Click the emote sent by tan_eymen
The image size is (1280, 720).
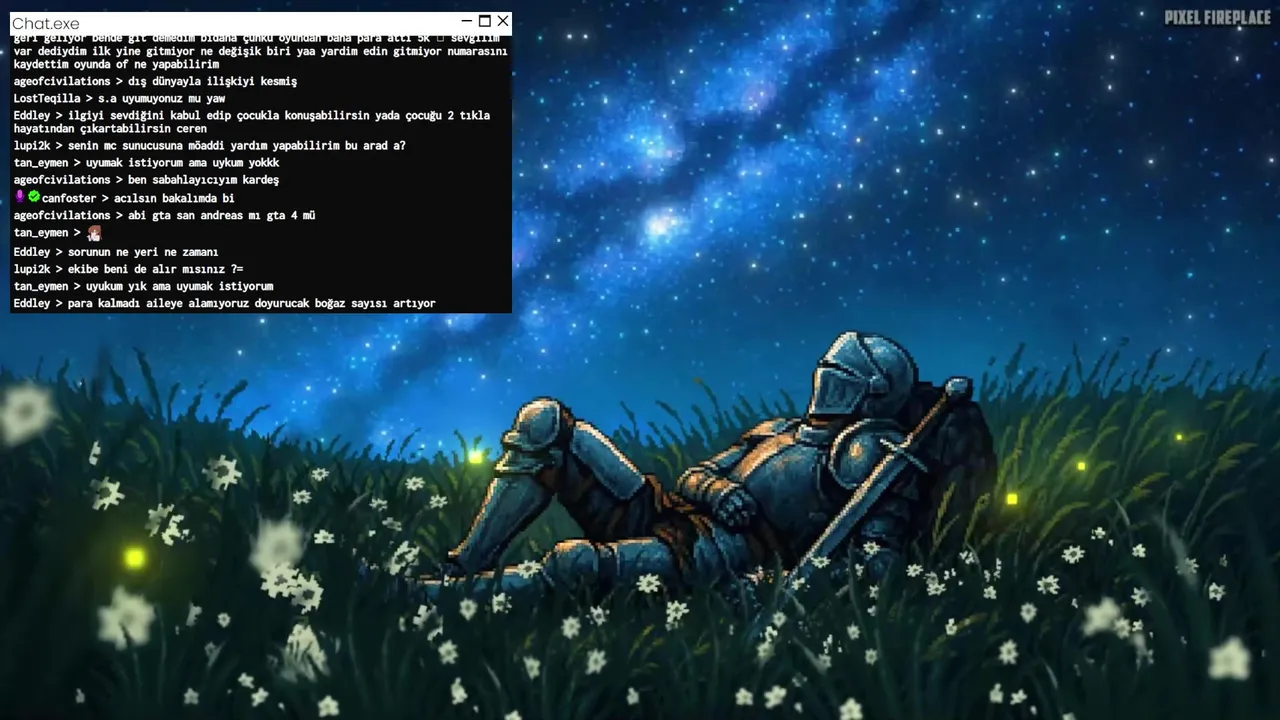coord(94,233)
